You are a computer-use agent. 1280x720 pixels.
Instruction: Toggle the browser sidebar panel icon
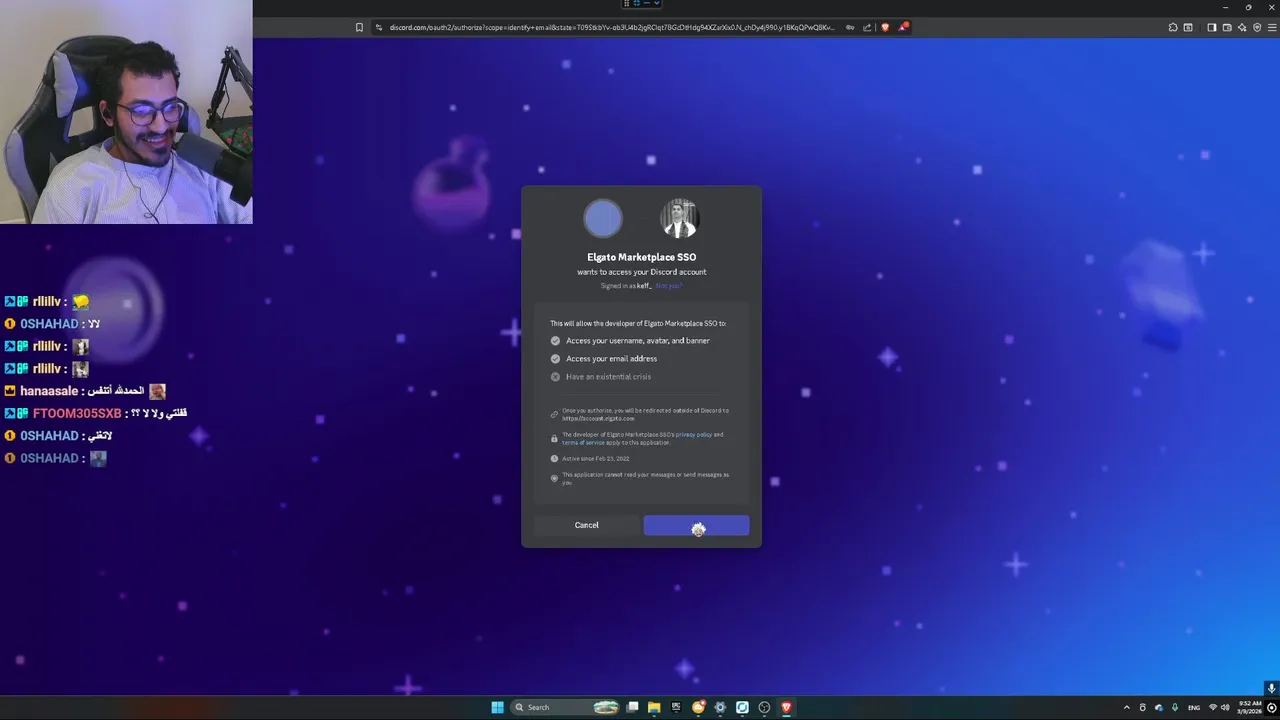pyautogui.click(x=1211, y=27)
